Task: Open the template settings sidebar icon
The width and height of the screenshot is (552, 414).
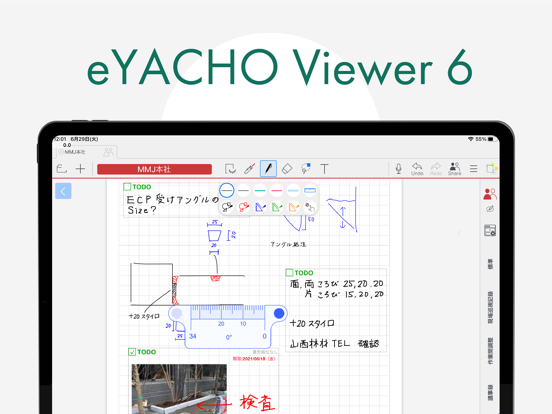Action: (x=490, y=230)
